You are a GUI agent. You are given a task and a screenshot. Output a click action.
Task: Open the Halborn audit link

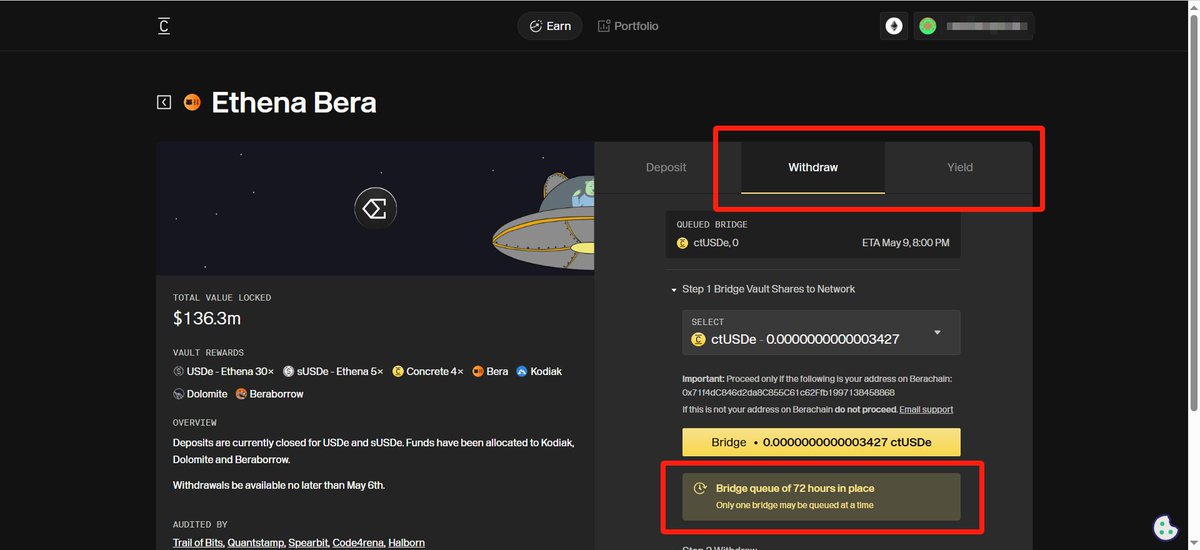tap(406, 543)
